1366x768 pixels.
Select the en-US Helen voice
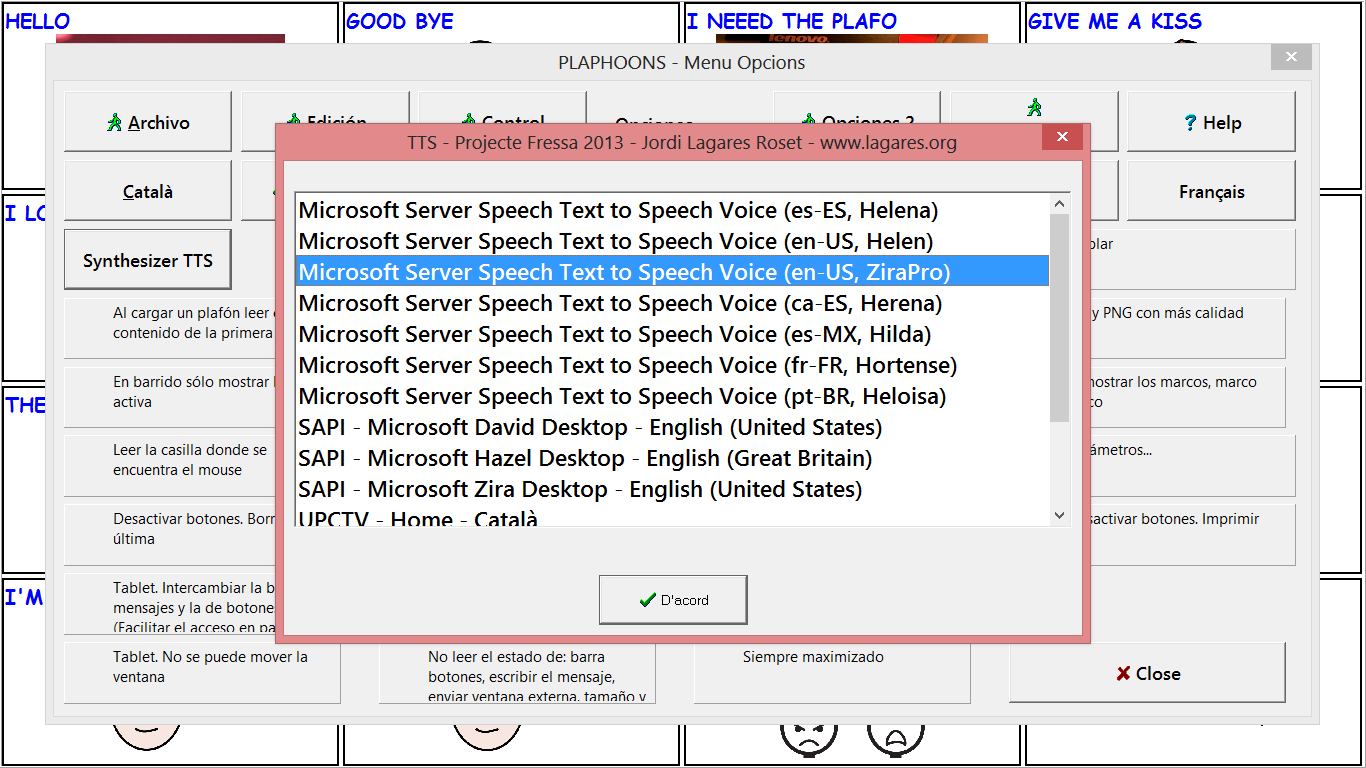(x=672, y=241)
